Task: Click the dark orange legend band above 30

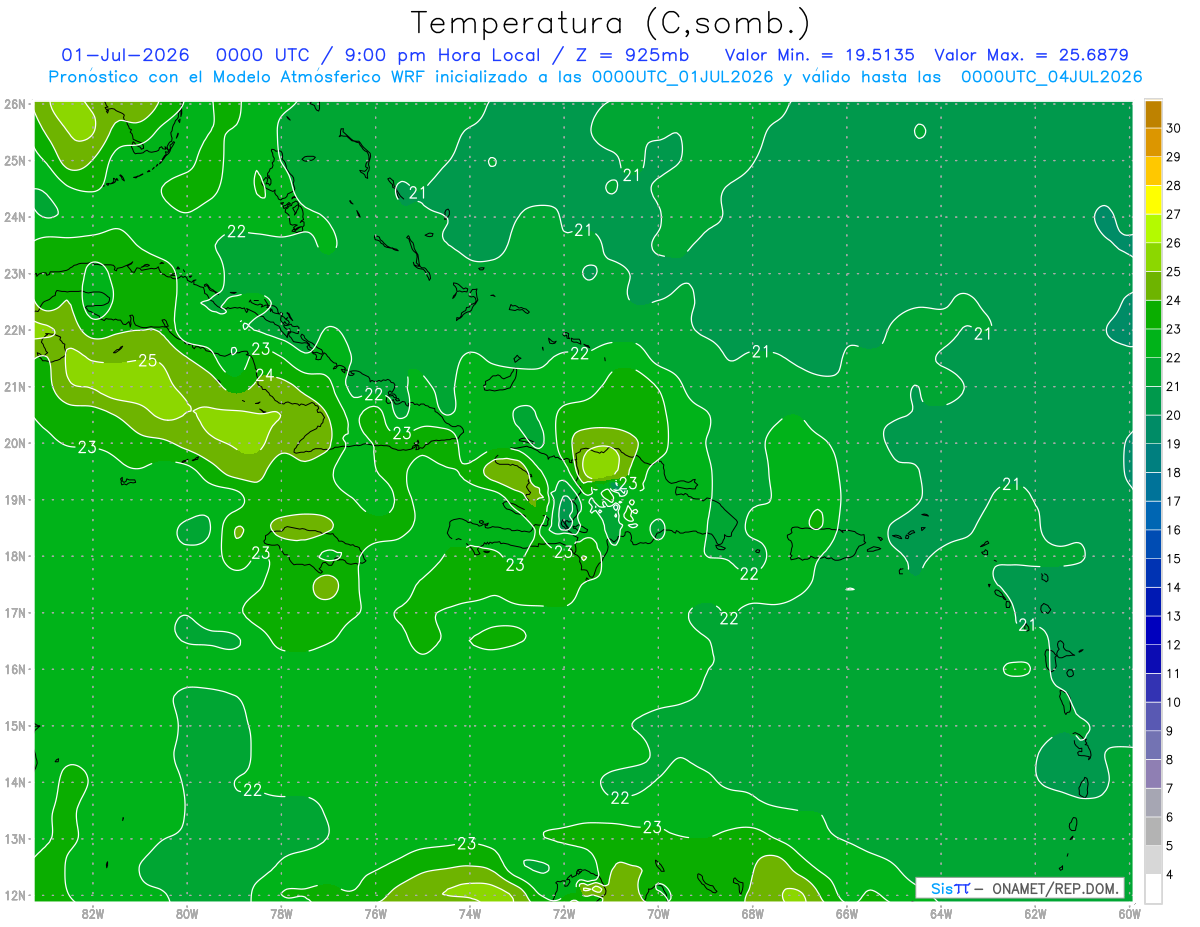Action: 1153,113
